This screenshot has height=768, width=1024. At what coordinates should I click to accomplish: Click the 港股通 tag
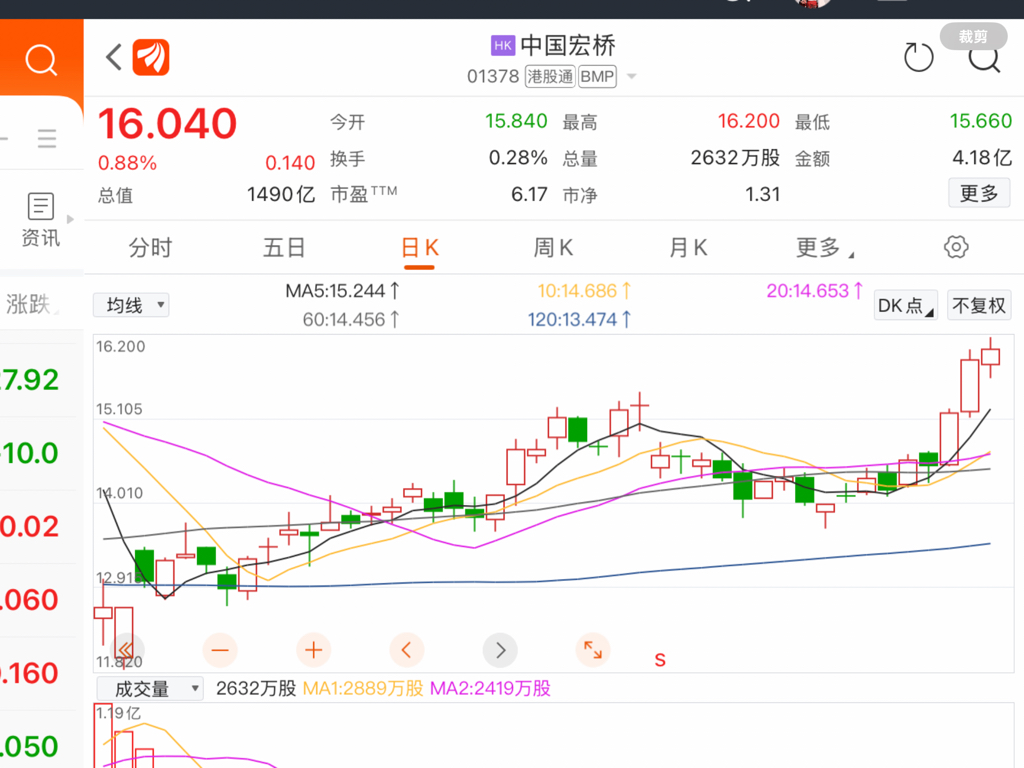pos(550,76)
